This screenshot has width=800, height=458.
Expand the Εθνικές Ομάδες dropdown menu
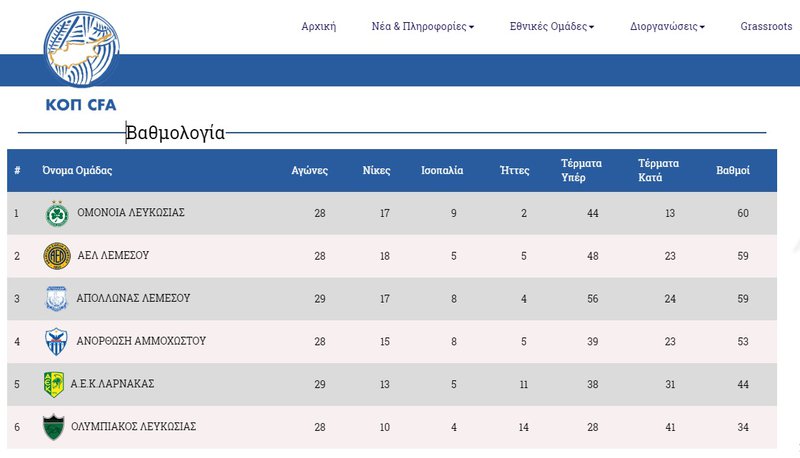coord(552,27)
